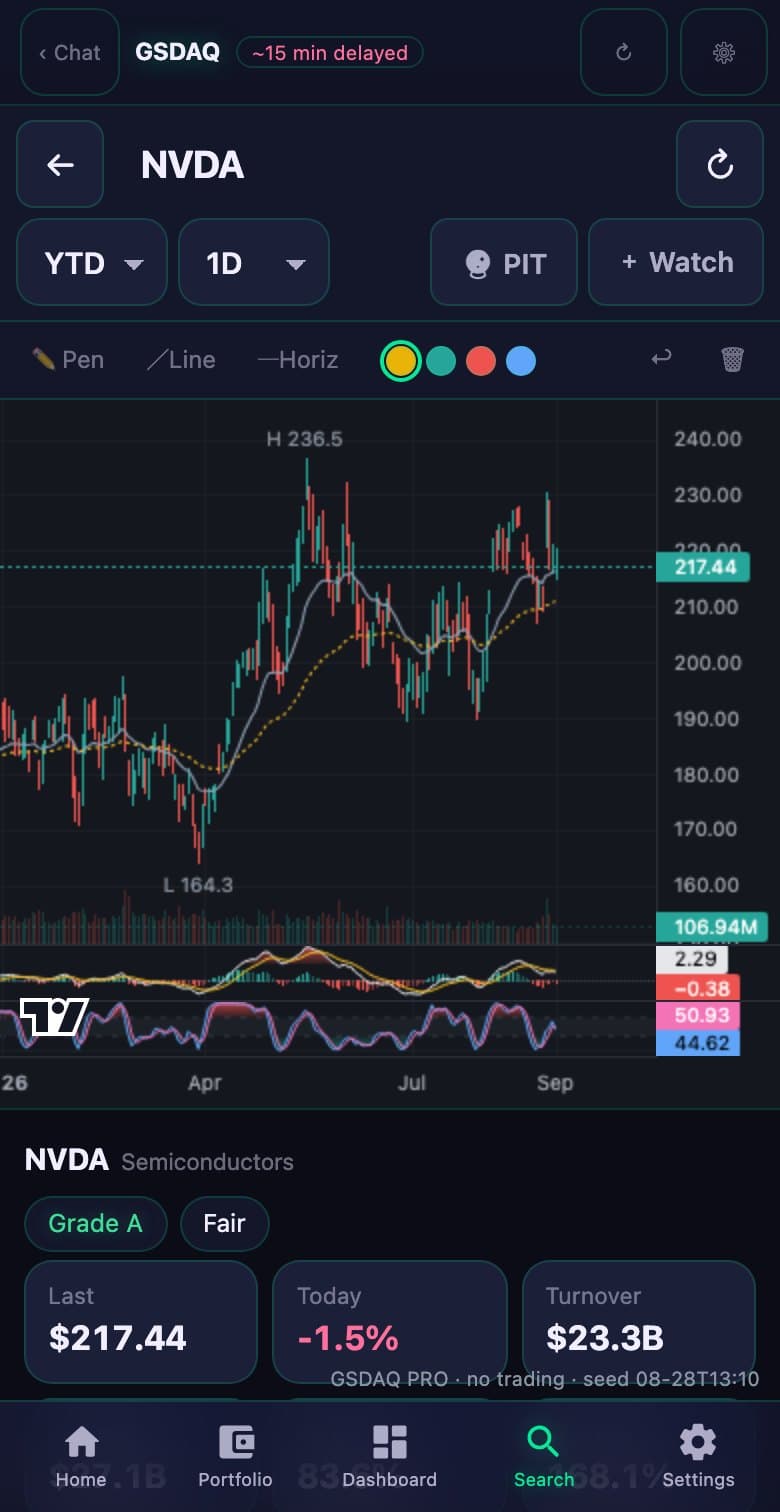The height and width of the screenshot is (1512, 780).
Task: Click the 50.93 stochastic value label
Action: 698,1016
